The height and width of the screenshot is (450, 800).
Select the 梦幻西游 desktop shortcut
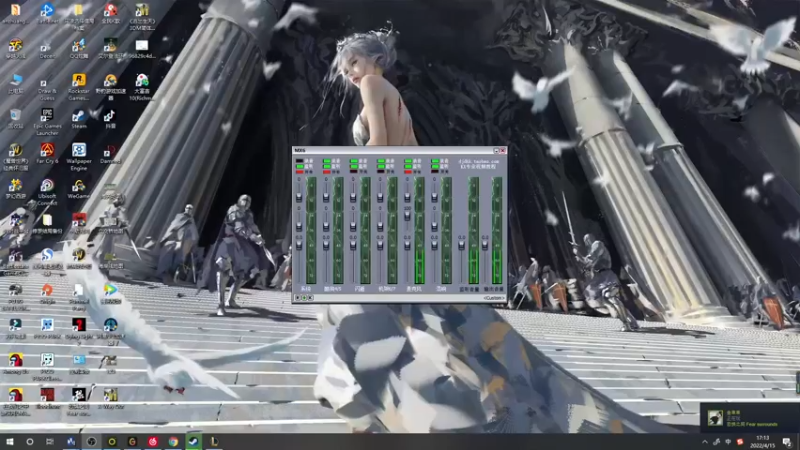pos(15,189)
